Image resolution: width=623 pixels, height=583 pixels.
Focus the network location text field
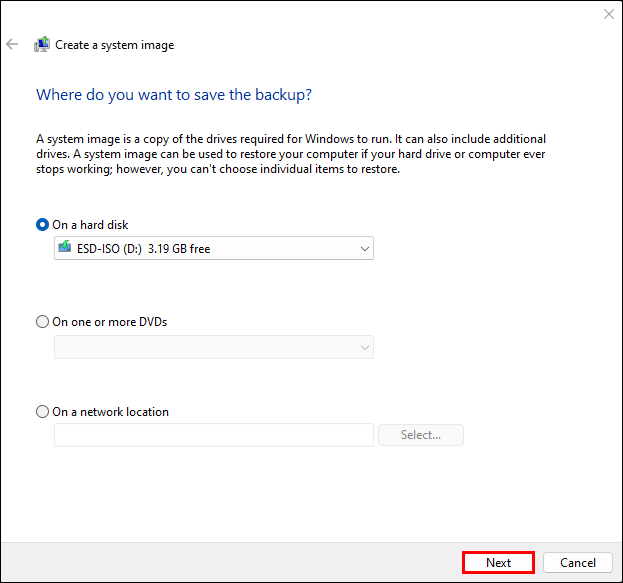[213, 435]
